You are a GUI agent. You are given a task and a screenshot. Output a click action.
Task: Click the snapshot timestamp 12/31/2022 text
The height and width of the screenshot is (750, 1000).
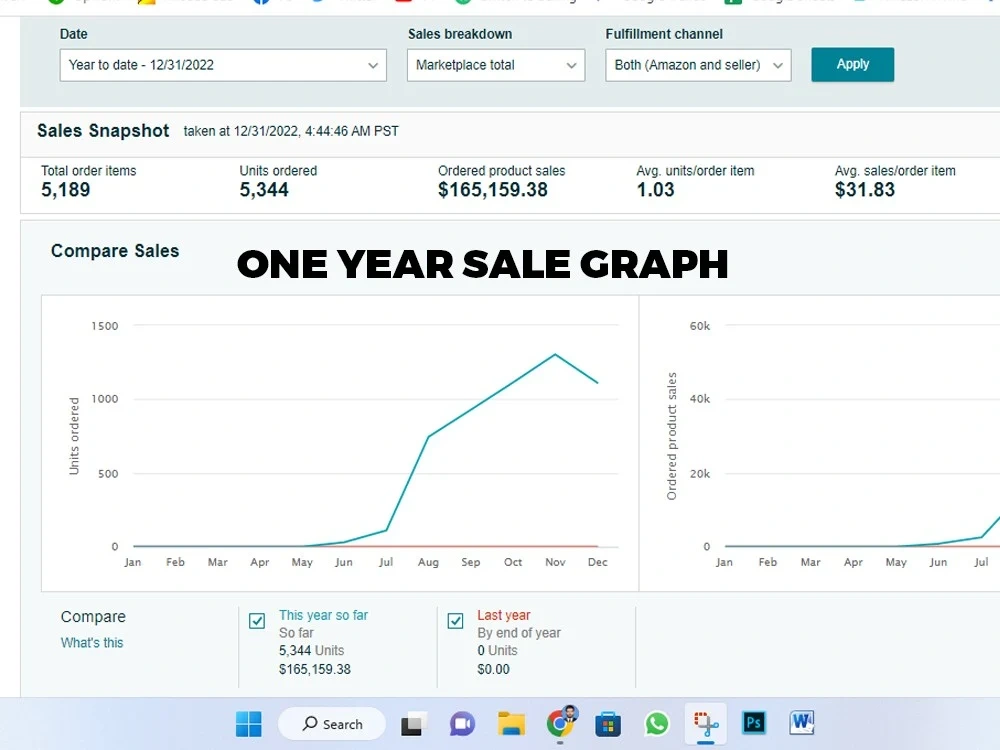pyautogui.click(x=291, y=131)
